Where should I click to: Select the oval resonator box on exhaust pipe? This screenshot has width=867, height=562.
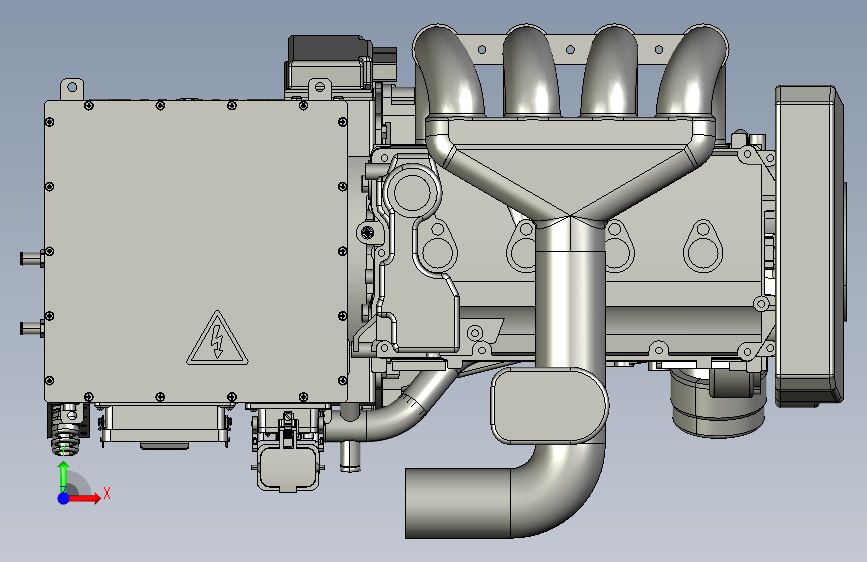coord(549,406)
